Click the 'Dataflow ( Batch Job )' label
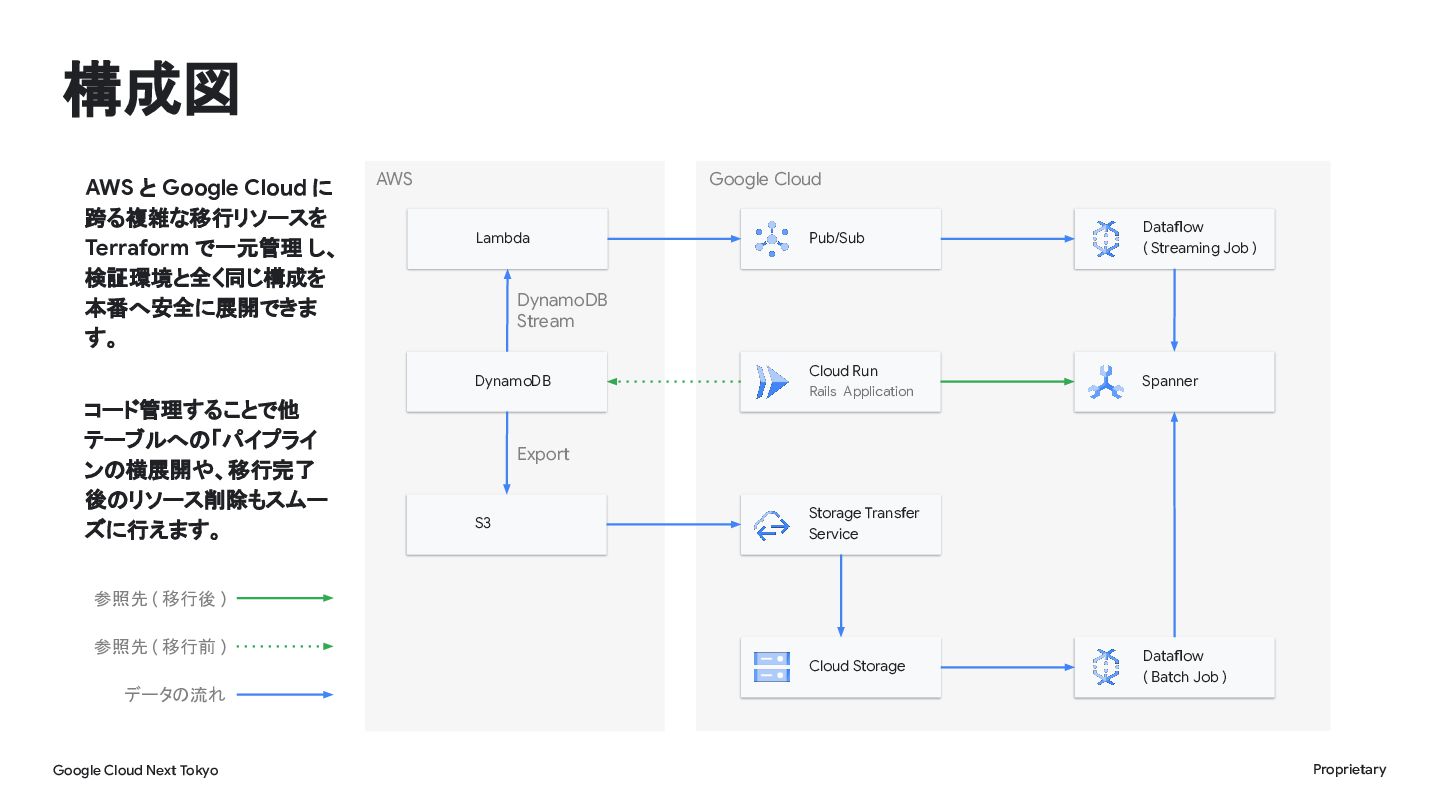 click(1185, 667)
